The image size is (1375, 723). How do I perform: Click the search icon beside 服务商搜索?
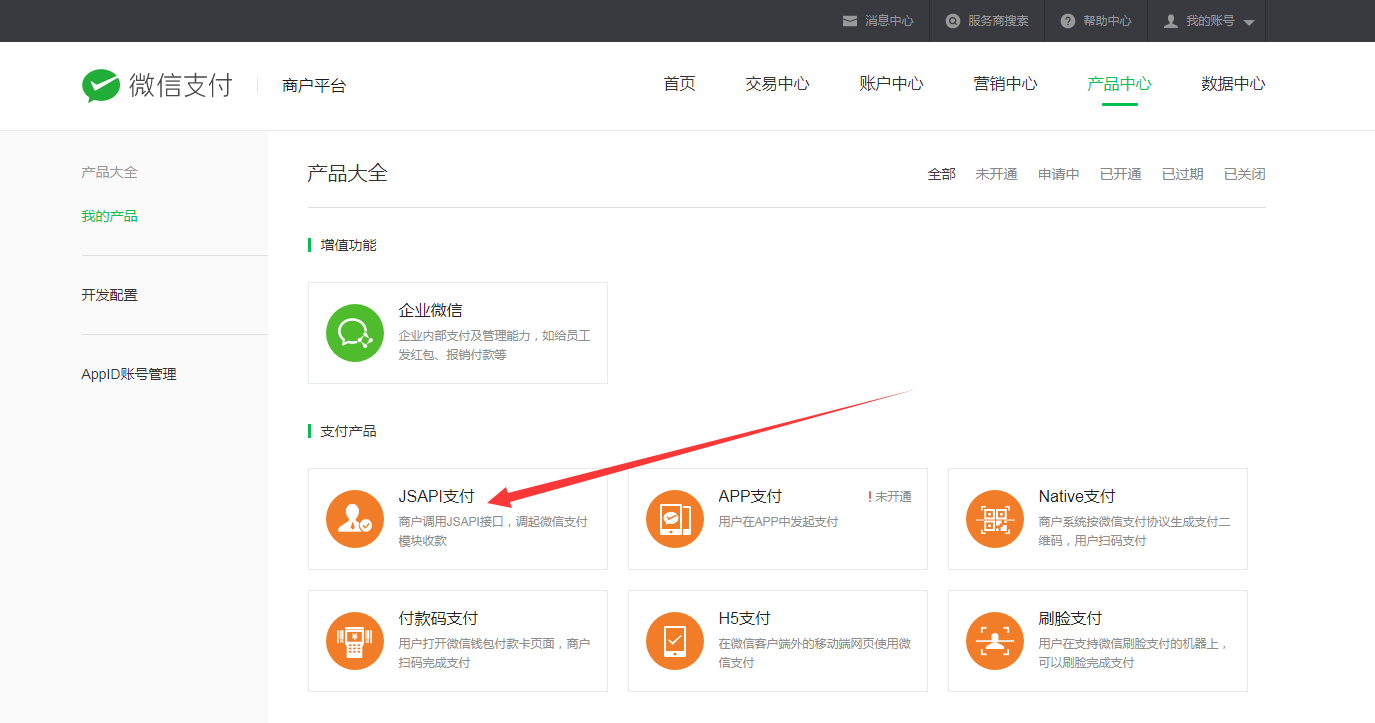coord(953,21)
